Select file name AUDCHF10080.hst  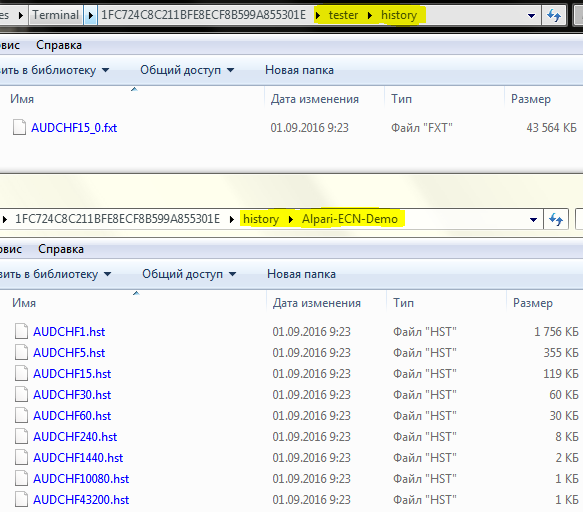[x=81, y=479]
